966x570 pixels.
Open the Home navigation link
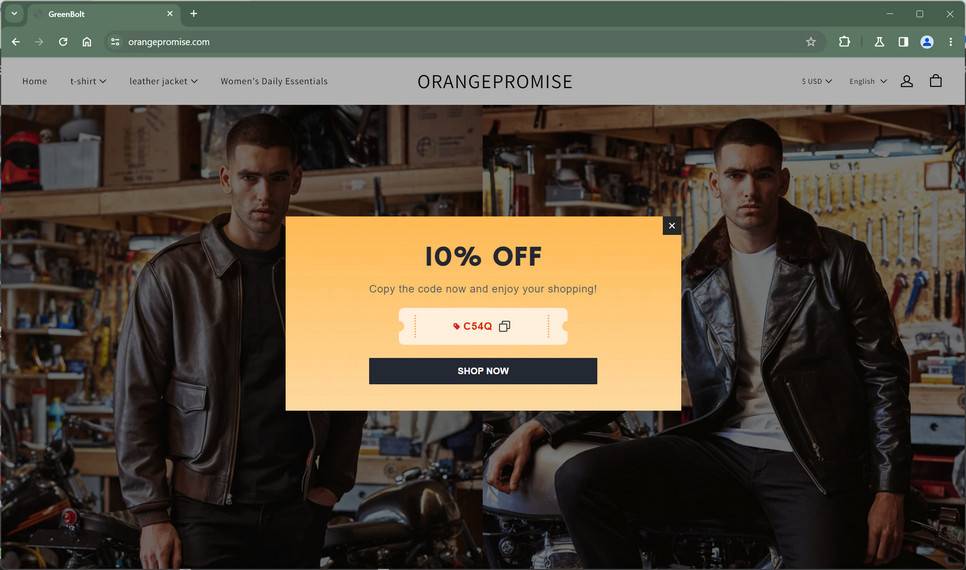(x=34, y=81)
